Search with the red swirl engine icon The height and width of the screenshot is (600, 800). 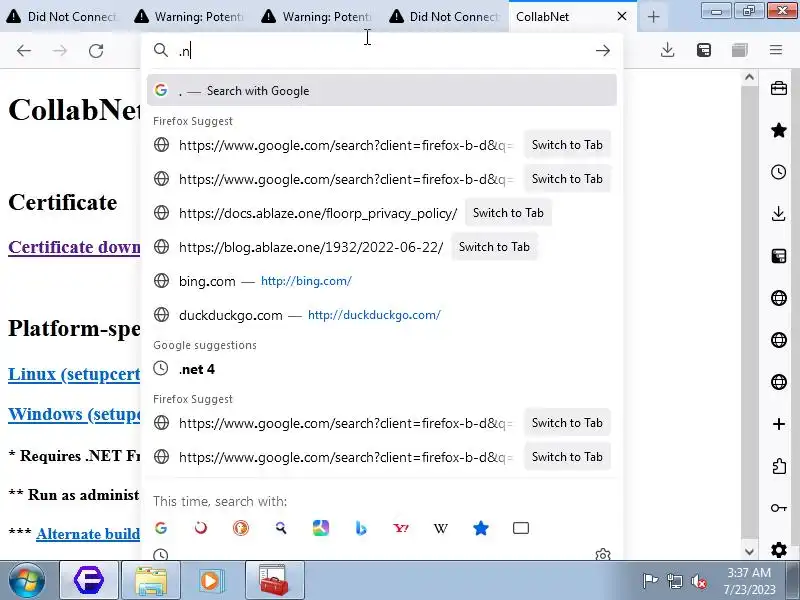click(201, 528)
